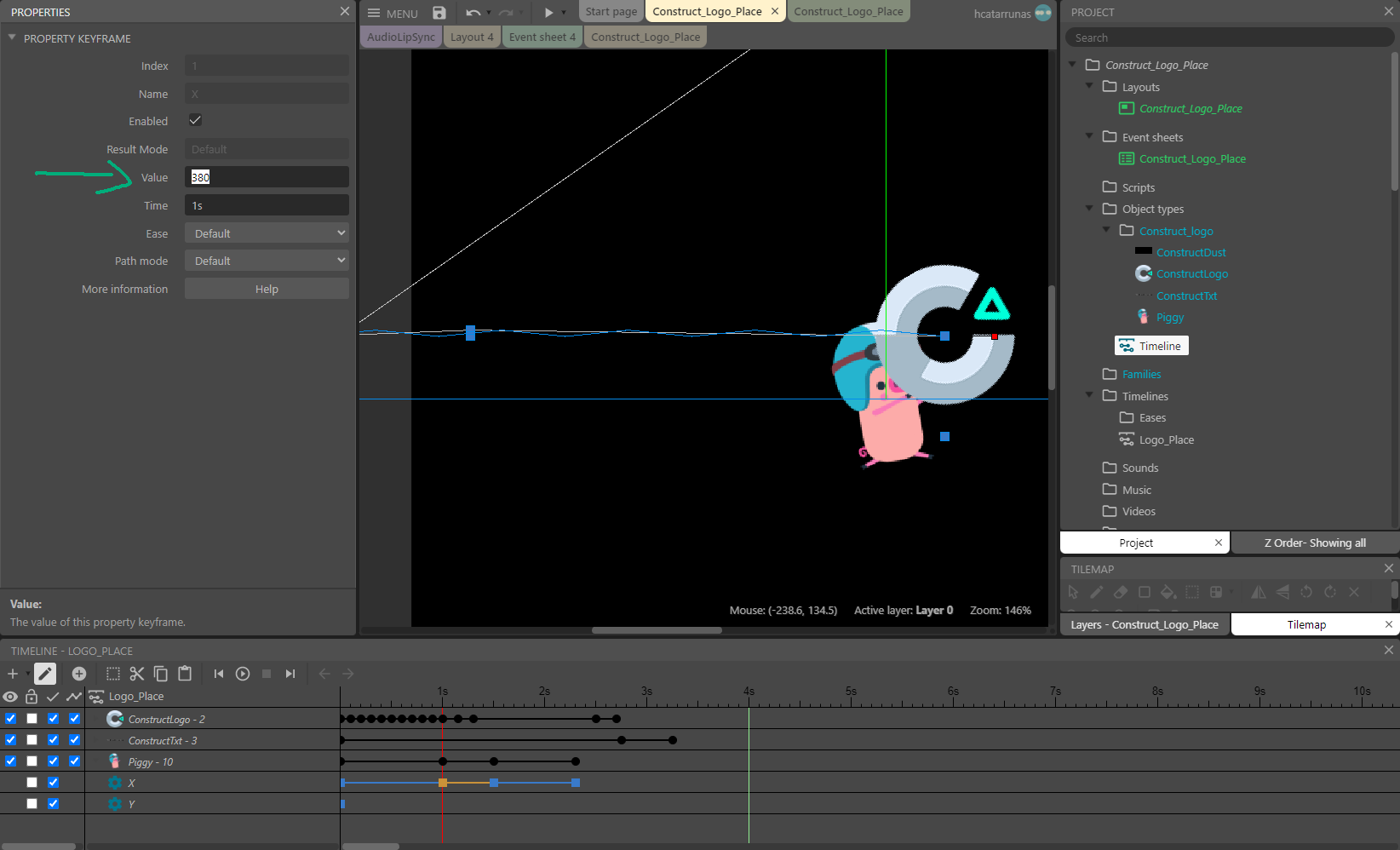This screenshot has width=1400, height=850.
Task: Click the clipboard paste icon in timeline toolbar
Action: [185, 674]
